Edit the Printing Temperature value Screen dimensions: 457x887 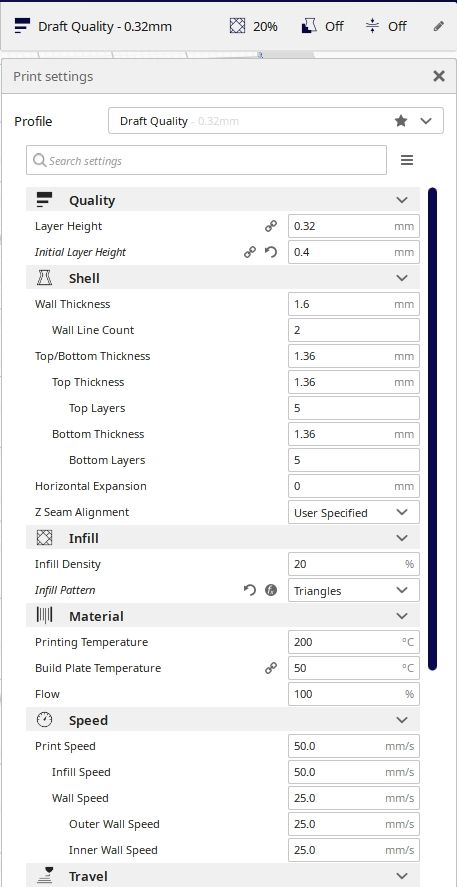coord(354,643)
